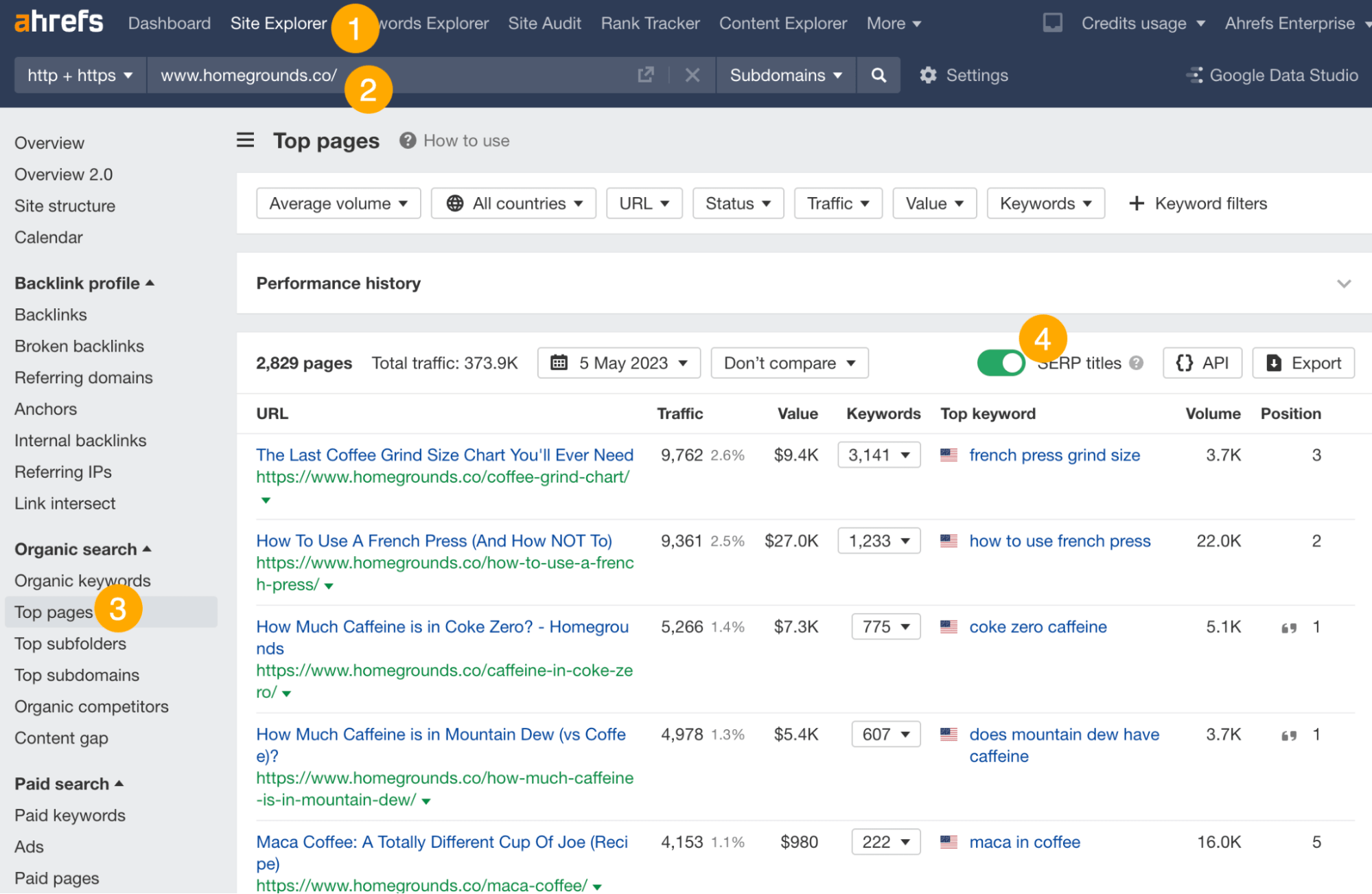Open the API export dialog

(x=1202, y=363)
